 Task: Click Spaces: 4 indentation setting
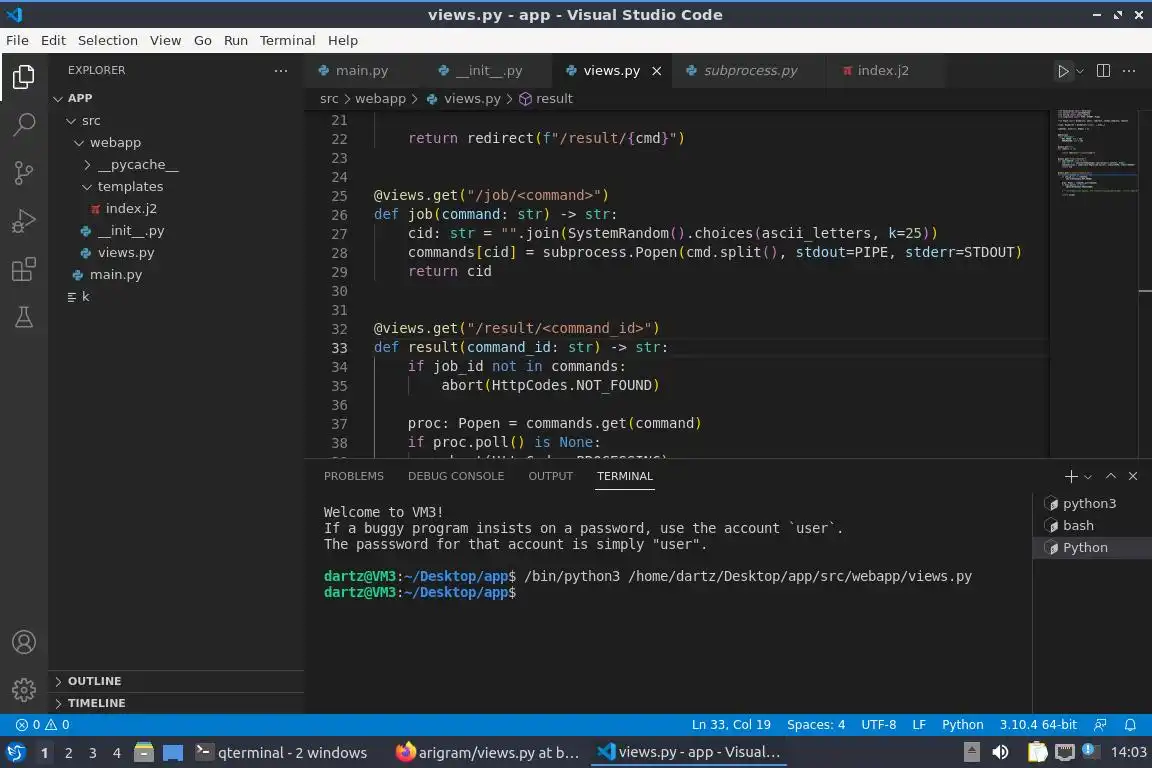pos(816,725)
